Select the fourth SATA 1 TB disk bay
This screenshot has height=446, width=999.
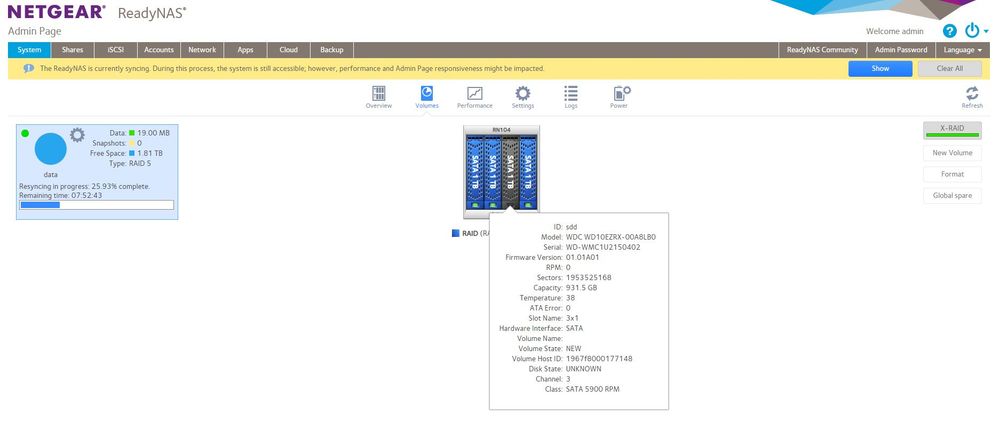click(x=528, y=173)
